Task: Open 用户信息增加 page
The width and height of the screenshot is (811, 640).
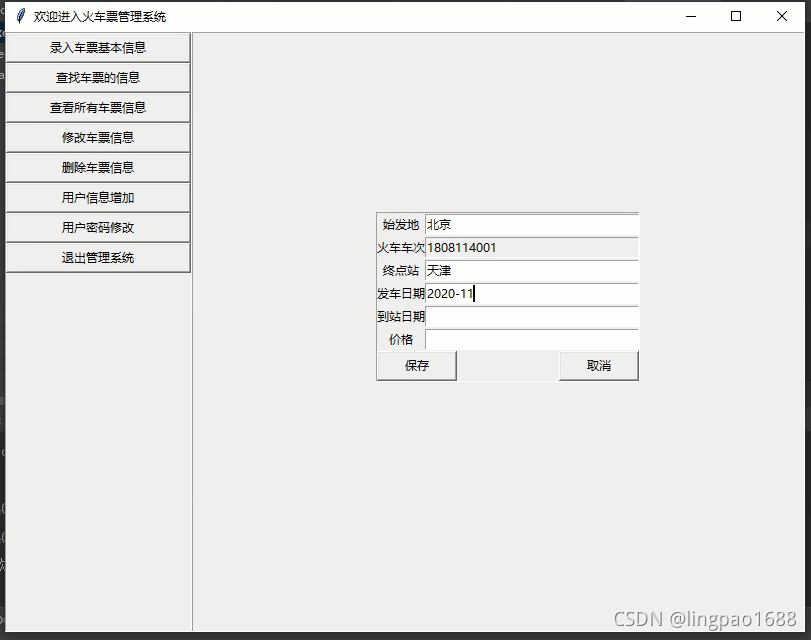Action: pos(98,198)
